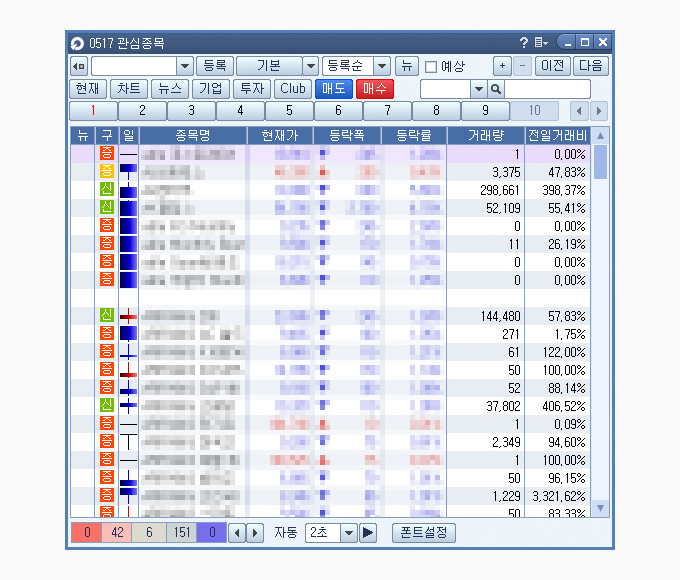Click the 등록 button
Viewport: 680px width, 580px height.
pos(215,66)
